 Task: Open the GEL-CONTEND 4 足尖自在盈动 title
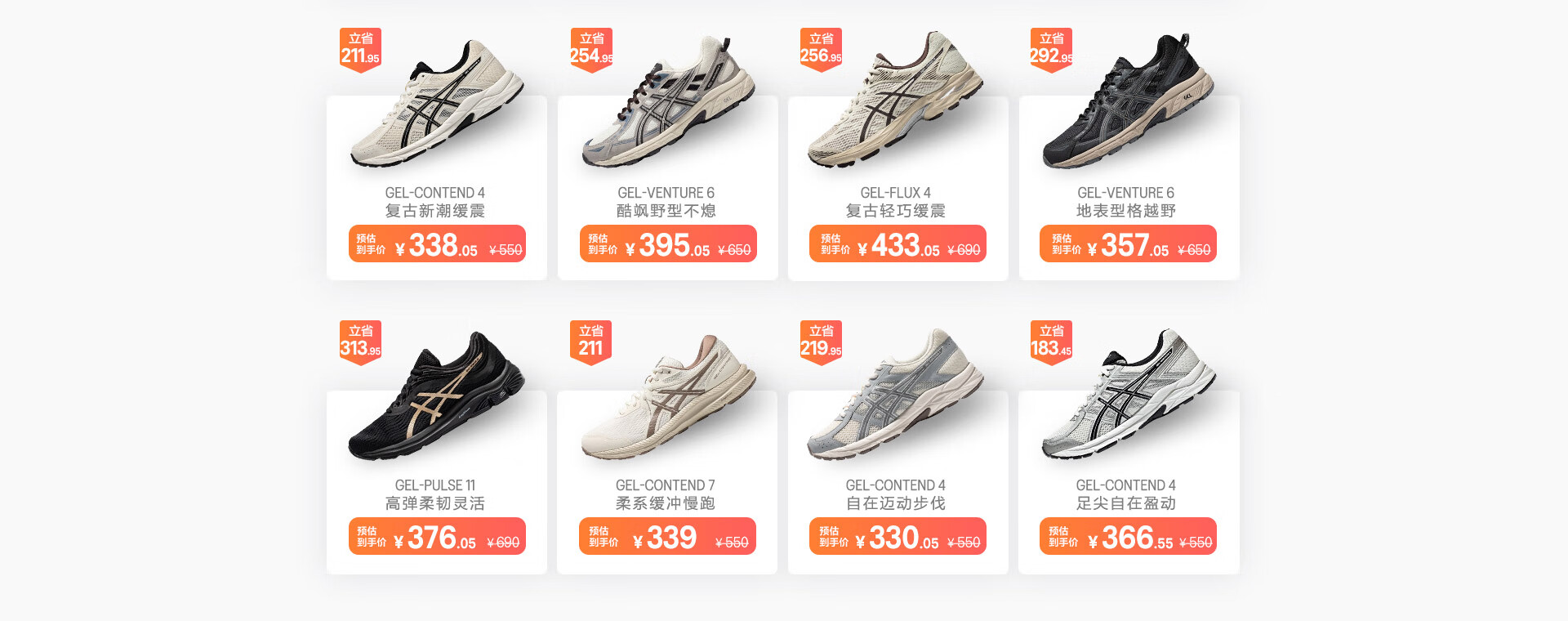point(1126,494)
